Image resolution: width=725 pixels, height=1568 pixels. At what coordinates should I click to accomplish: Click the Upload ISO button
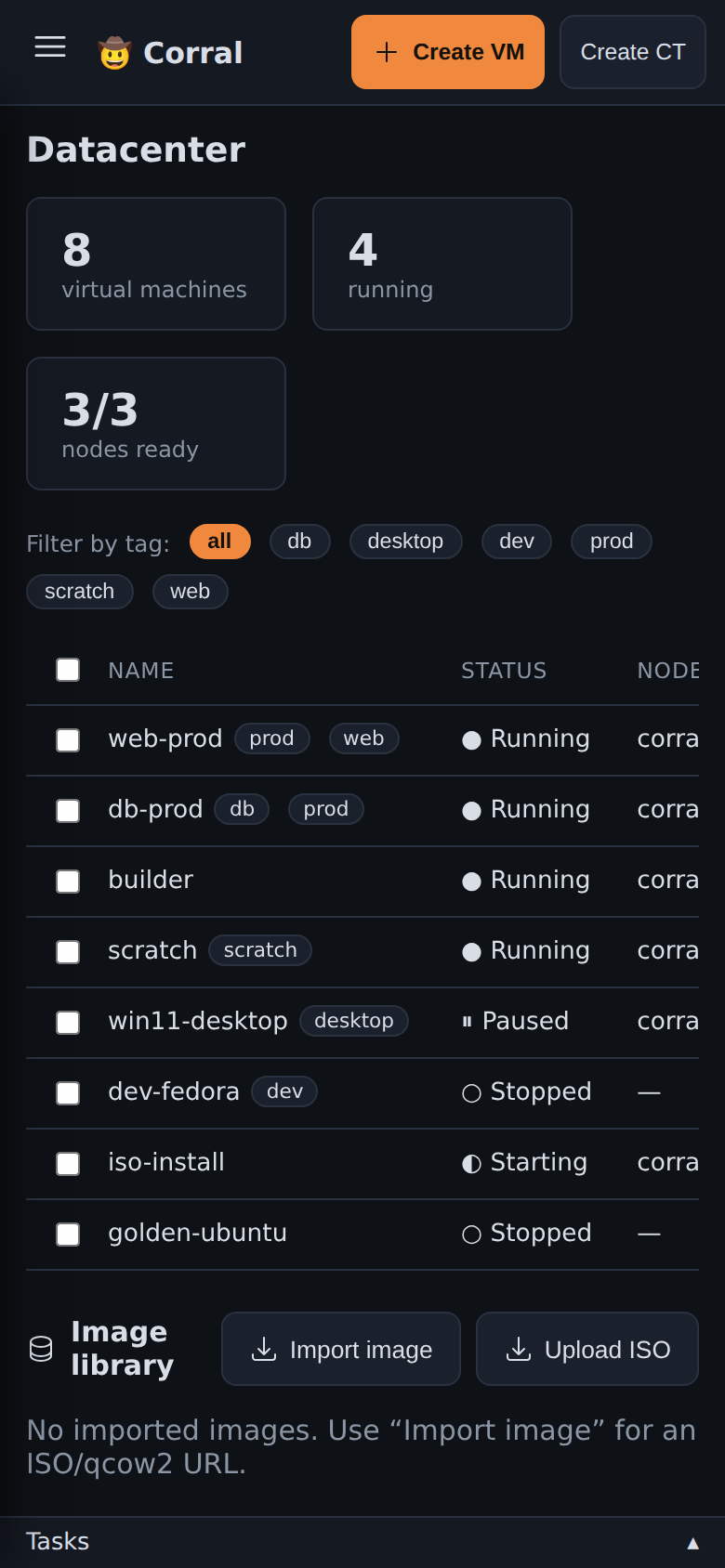pos(587,1349)
